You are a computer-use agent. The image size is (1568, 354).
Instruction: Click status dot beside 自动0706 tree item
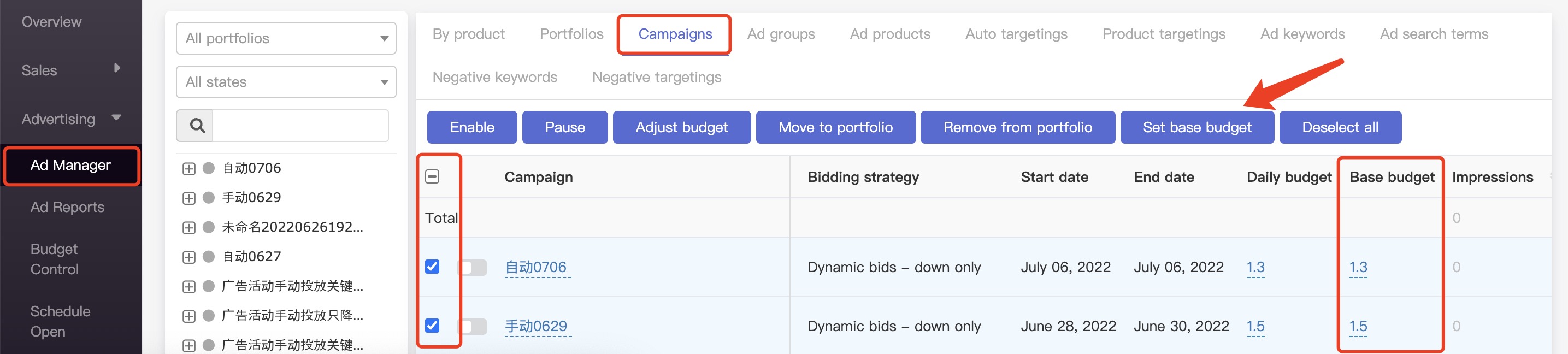coord(209,168)
